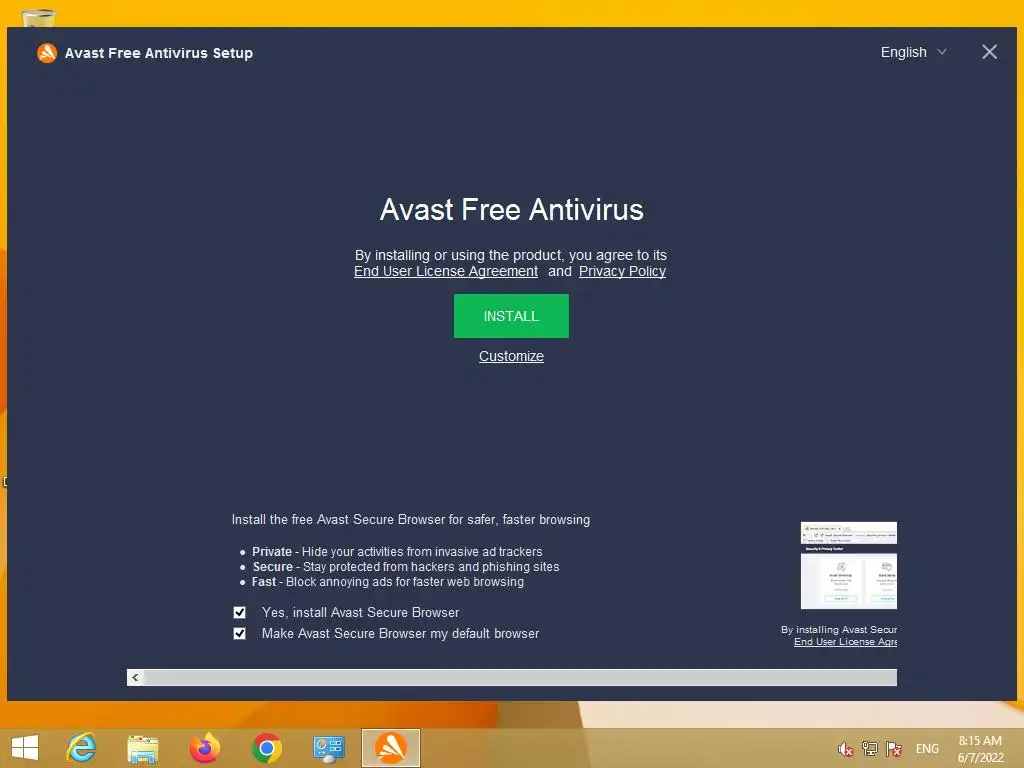The height and width of the screenshot is (768, 1024).
Task: Open the Customize installation link
Action: click(511, 356)
